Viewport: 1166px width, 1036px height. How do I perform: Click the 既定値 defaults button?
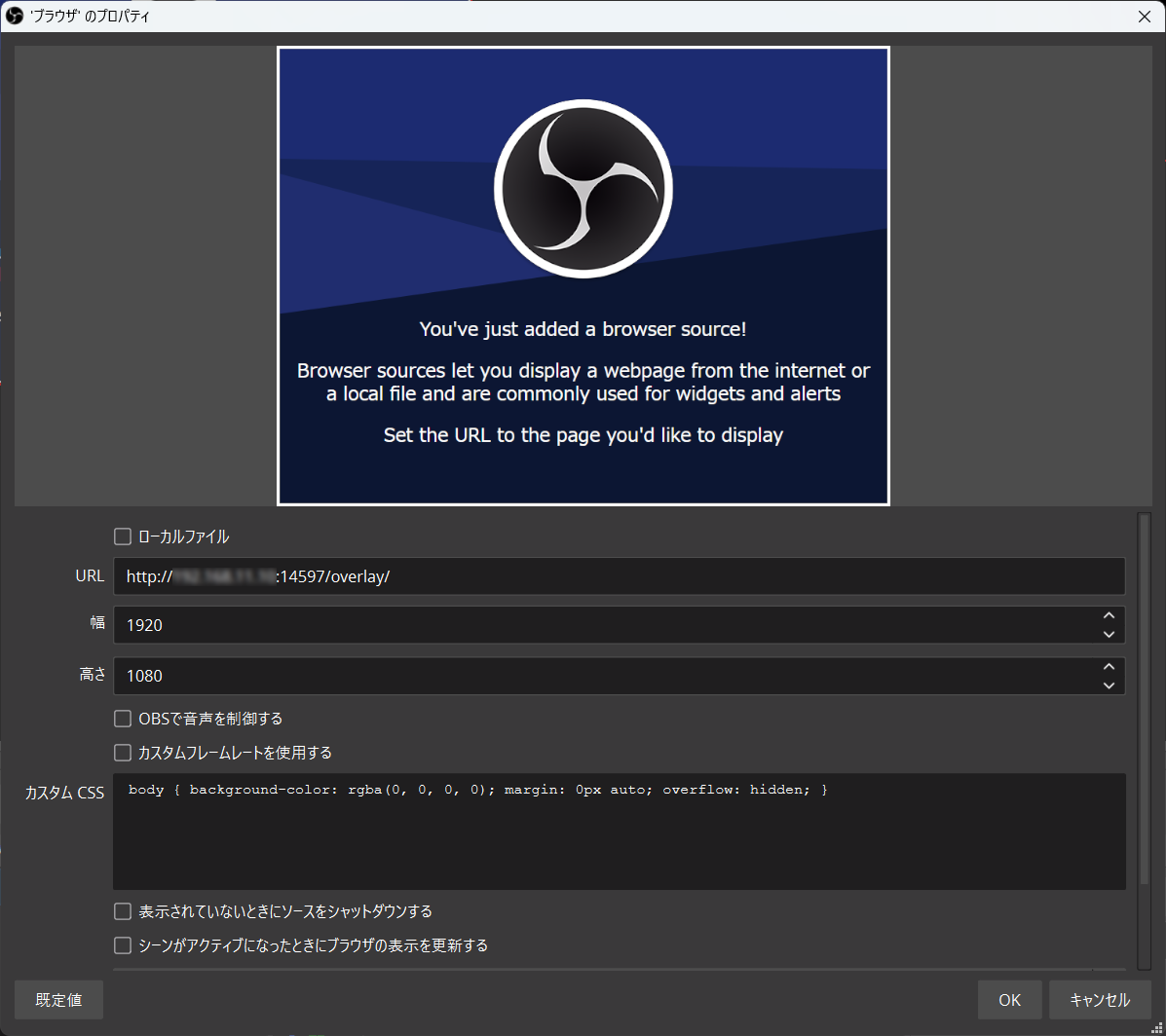click(58, 1000)
